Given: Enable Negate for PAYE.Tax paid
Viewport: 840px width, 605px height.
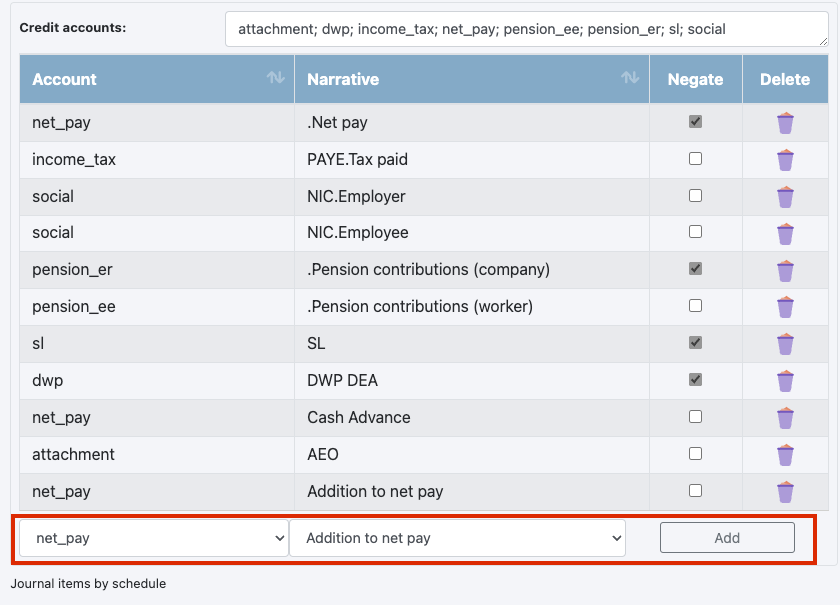Looking at the screenshot, I should click(695, 159).
